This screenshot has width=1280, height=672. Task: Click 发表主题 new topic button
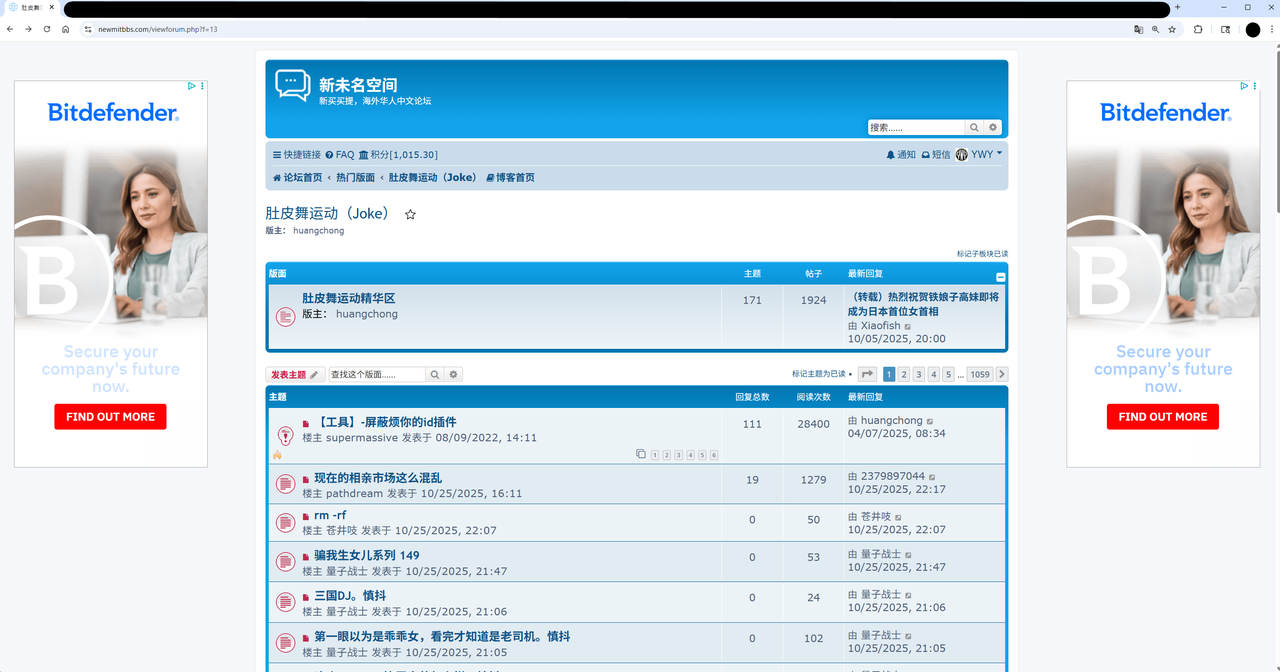coord(295,374)
